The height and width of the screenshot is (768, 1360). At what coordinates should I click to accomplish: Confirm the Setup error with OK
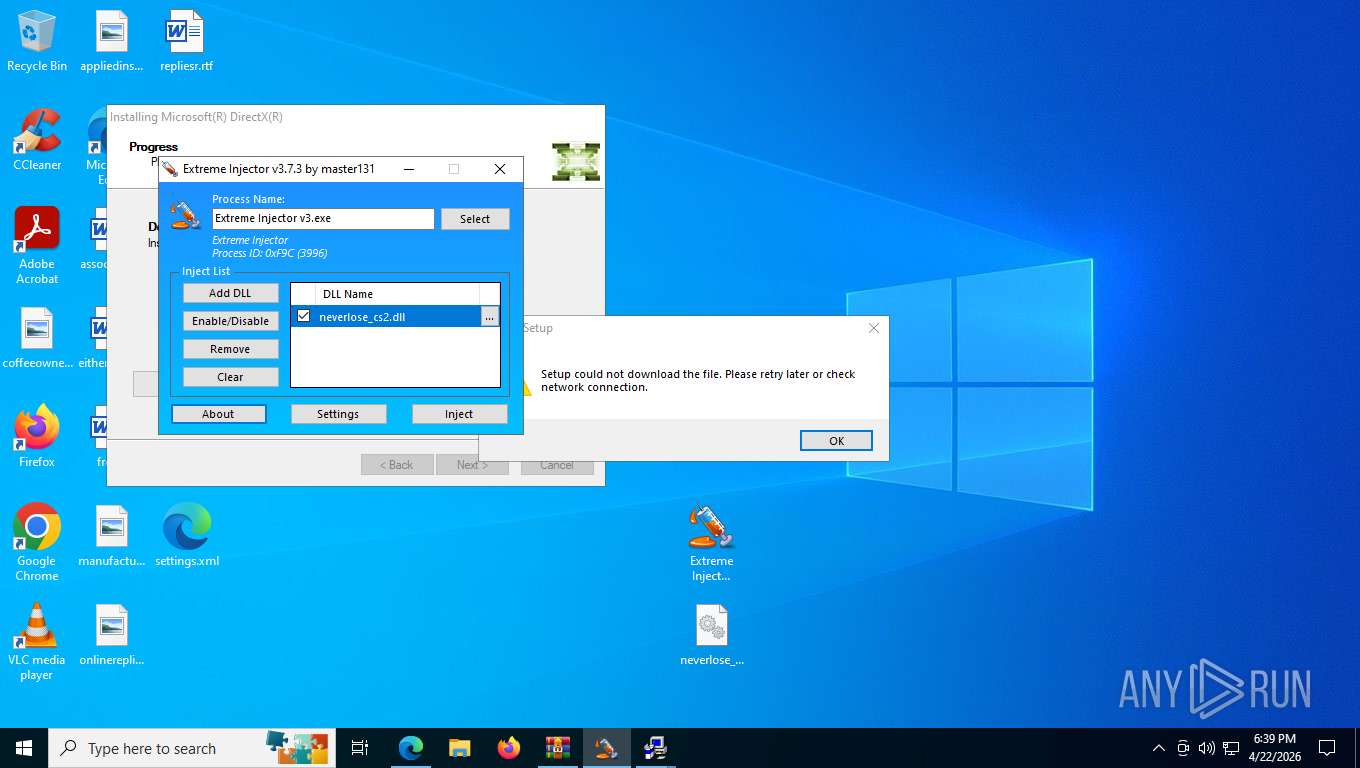pyautogui.click(x=836, y=441)
